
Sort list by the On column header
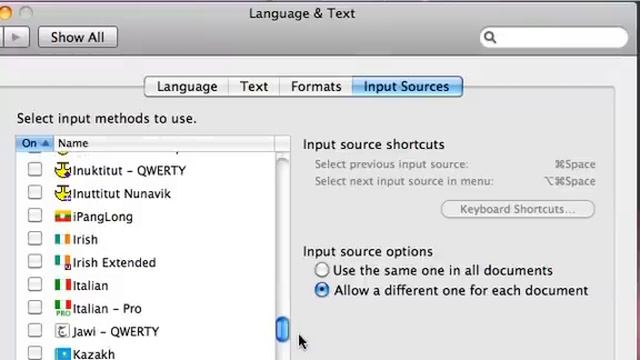click(35, 143)
